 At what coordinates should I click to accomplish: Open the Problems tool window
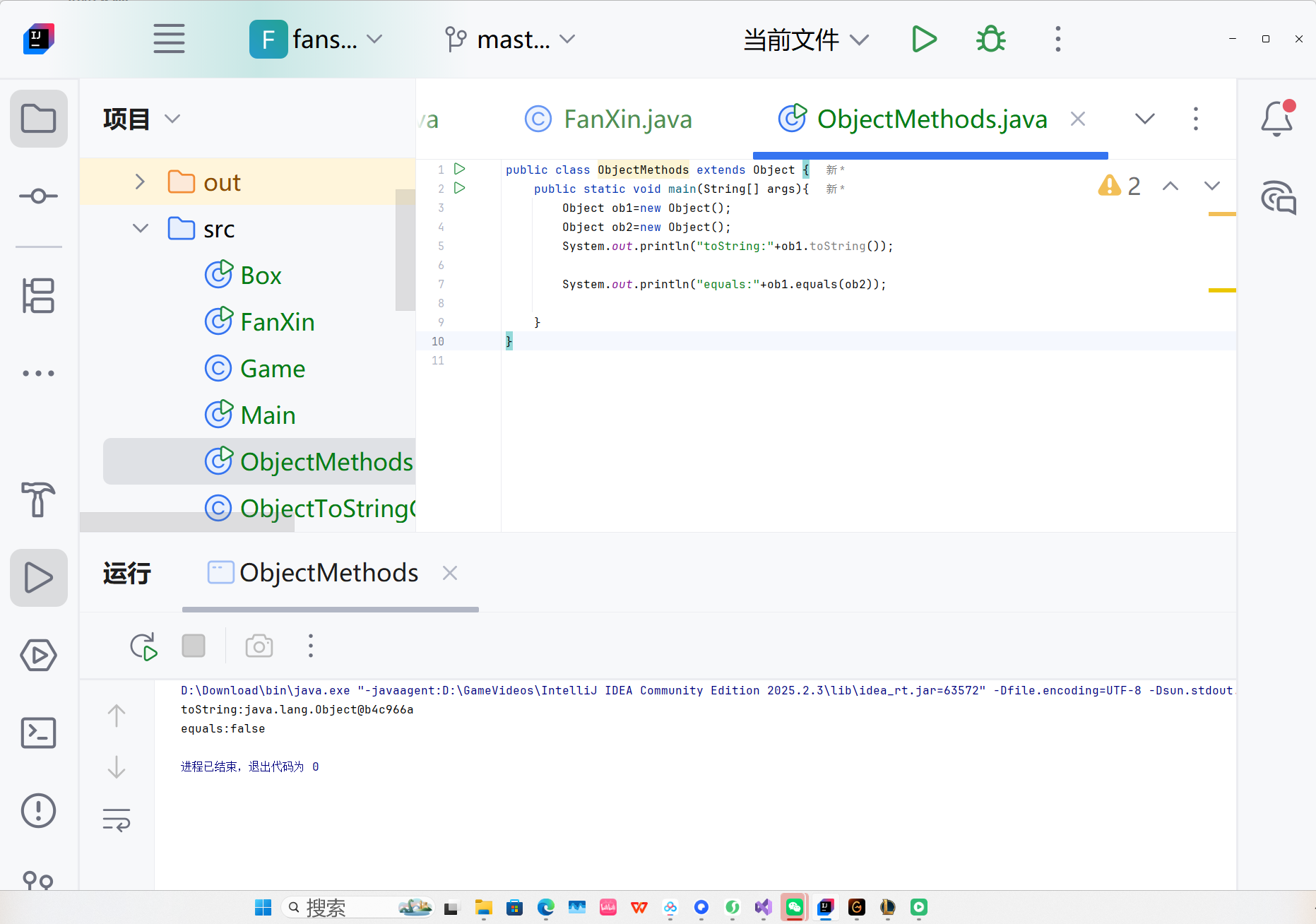click(39, 810)
